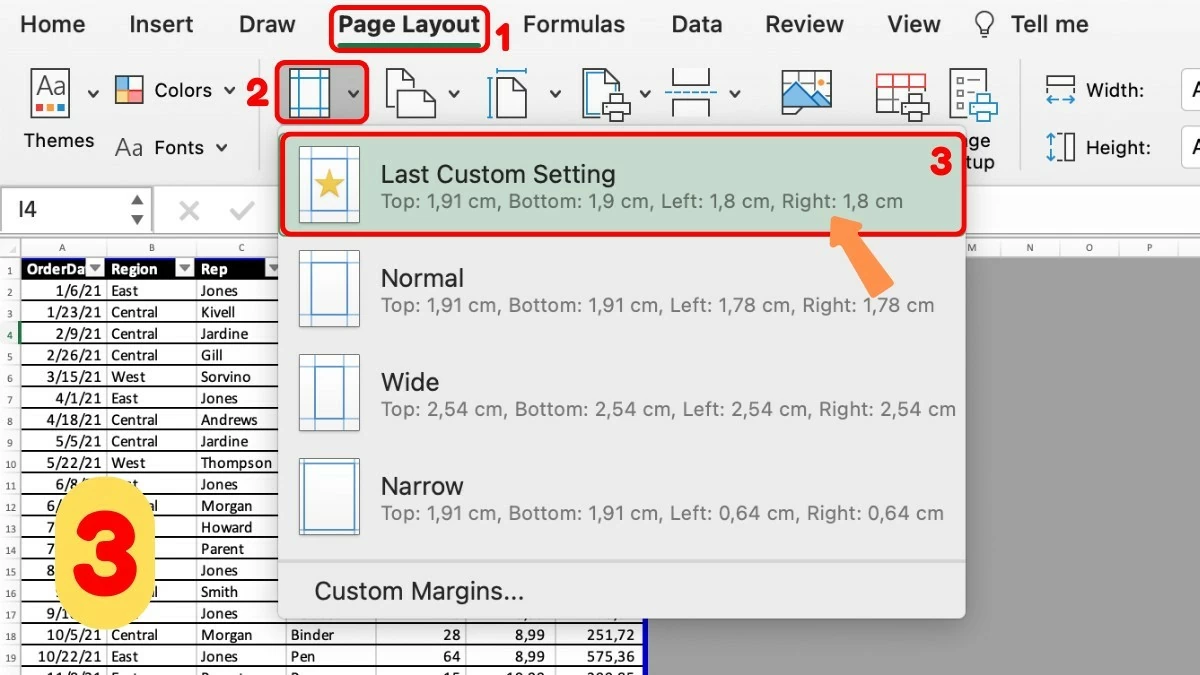Click the Background picture icon

[806, 90]
